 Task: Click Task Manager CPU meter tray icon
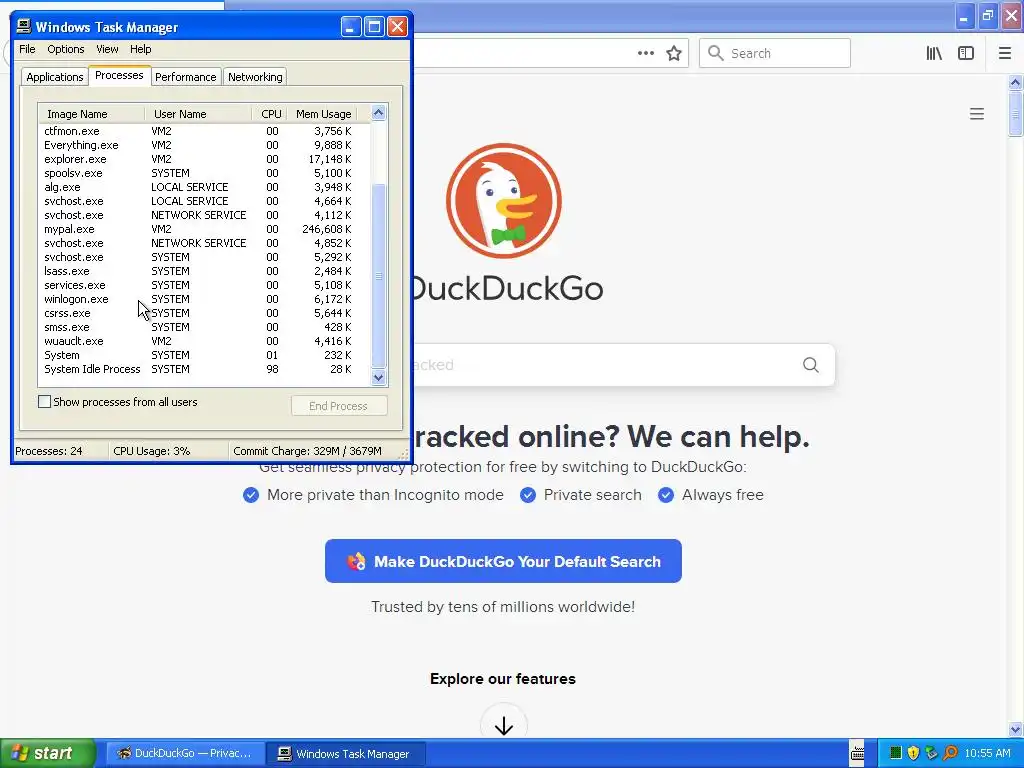coord(896,753)
